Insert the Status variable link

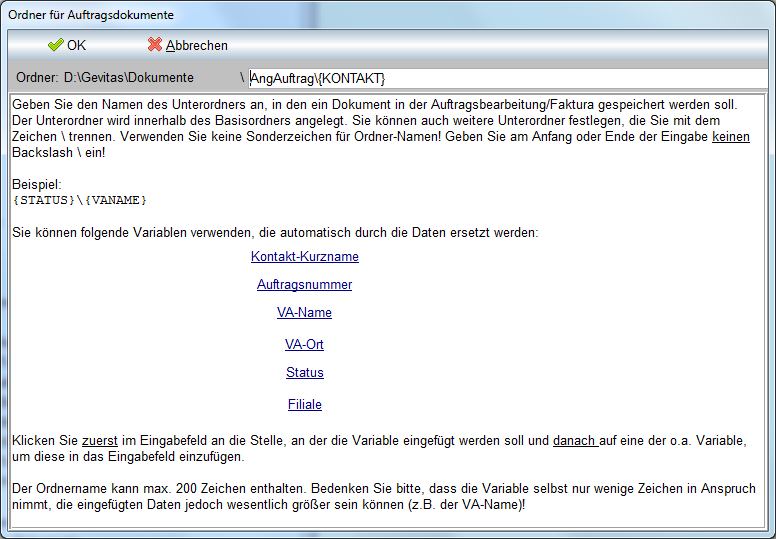[305, 373]
